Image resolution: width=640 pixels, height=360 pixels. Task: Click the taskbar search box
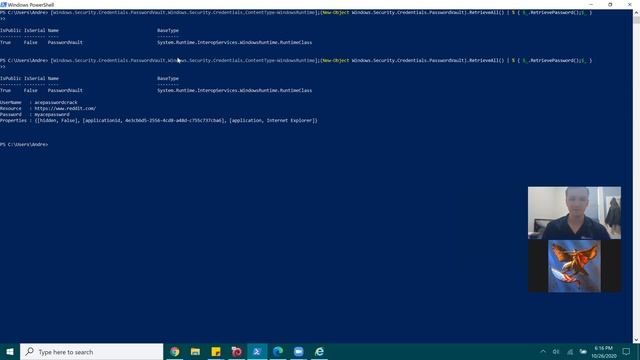pos(91,351)
